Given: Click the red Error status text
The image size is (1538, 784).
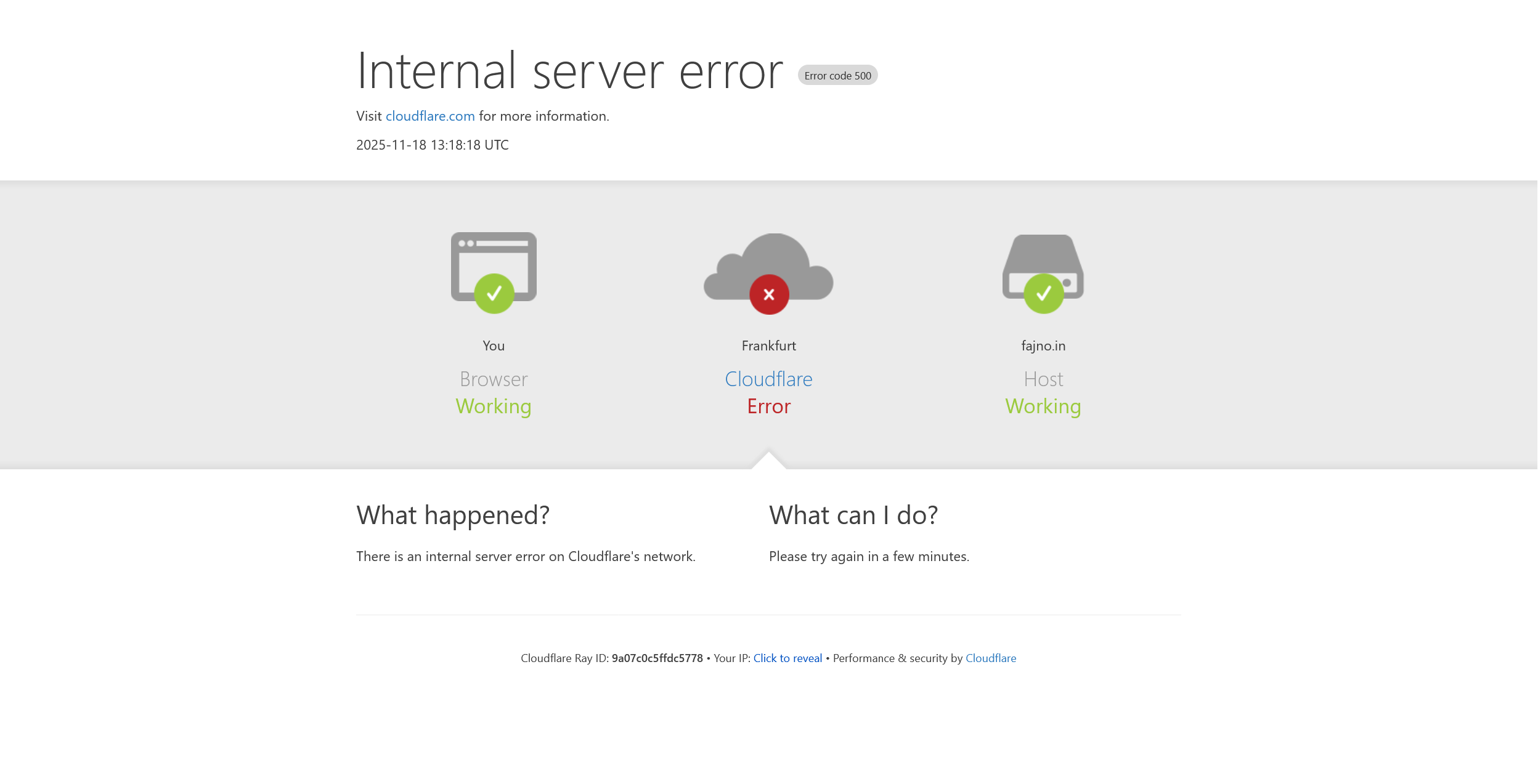Looking at the screenshot, I should [768, 406].
